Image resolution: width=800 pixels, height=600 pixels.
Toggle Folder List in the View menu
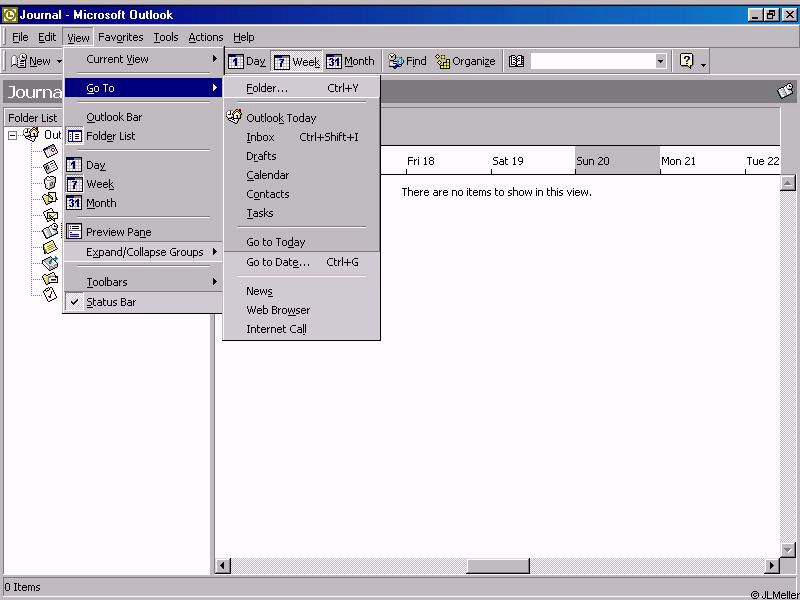pyautogui.click(x=110, y=136)
